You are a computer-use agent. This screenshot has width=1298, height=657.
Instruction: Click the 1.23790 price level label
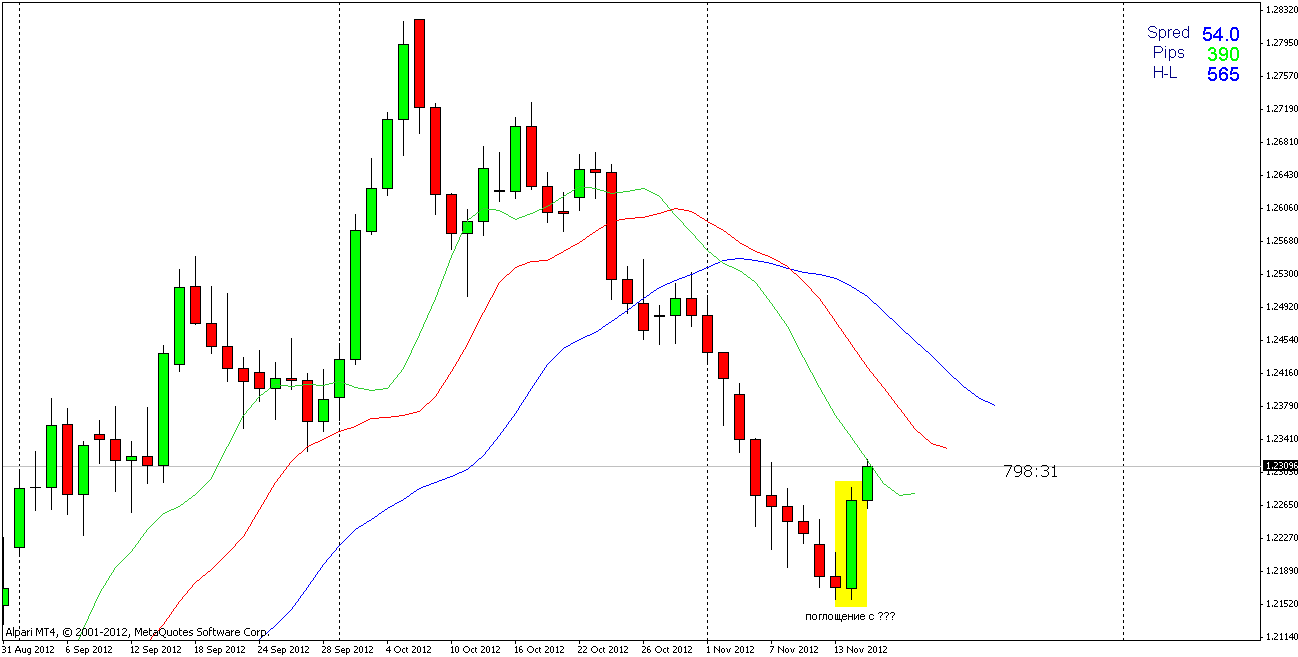click(1281, 405)
